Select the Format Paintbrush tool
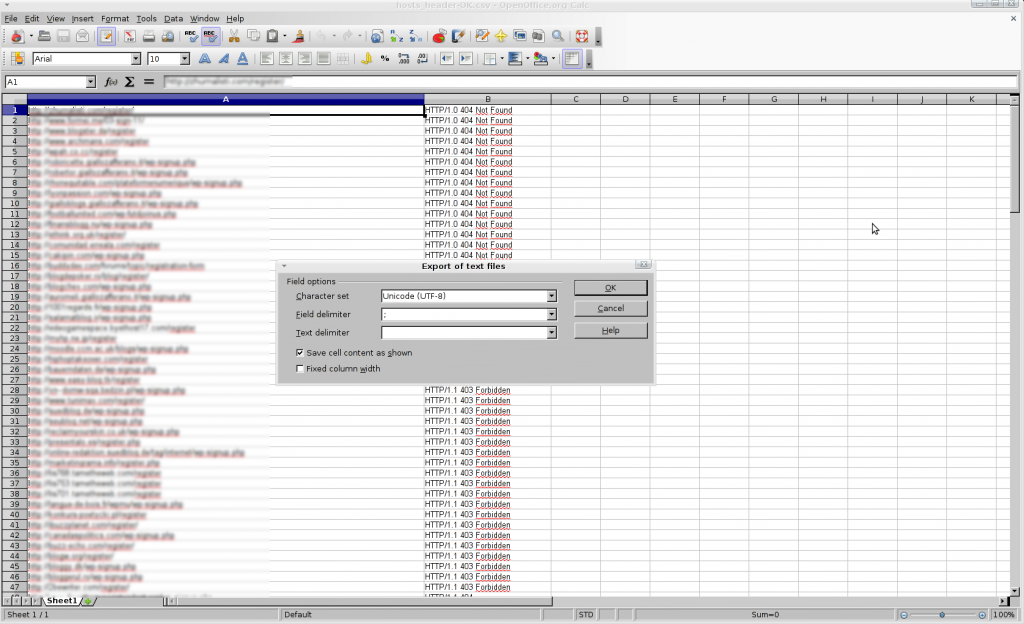The height and width of the screenshot is (624, 1024). [x=299, y=37]
